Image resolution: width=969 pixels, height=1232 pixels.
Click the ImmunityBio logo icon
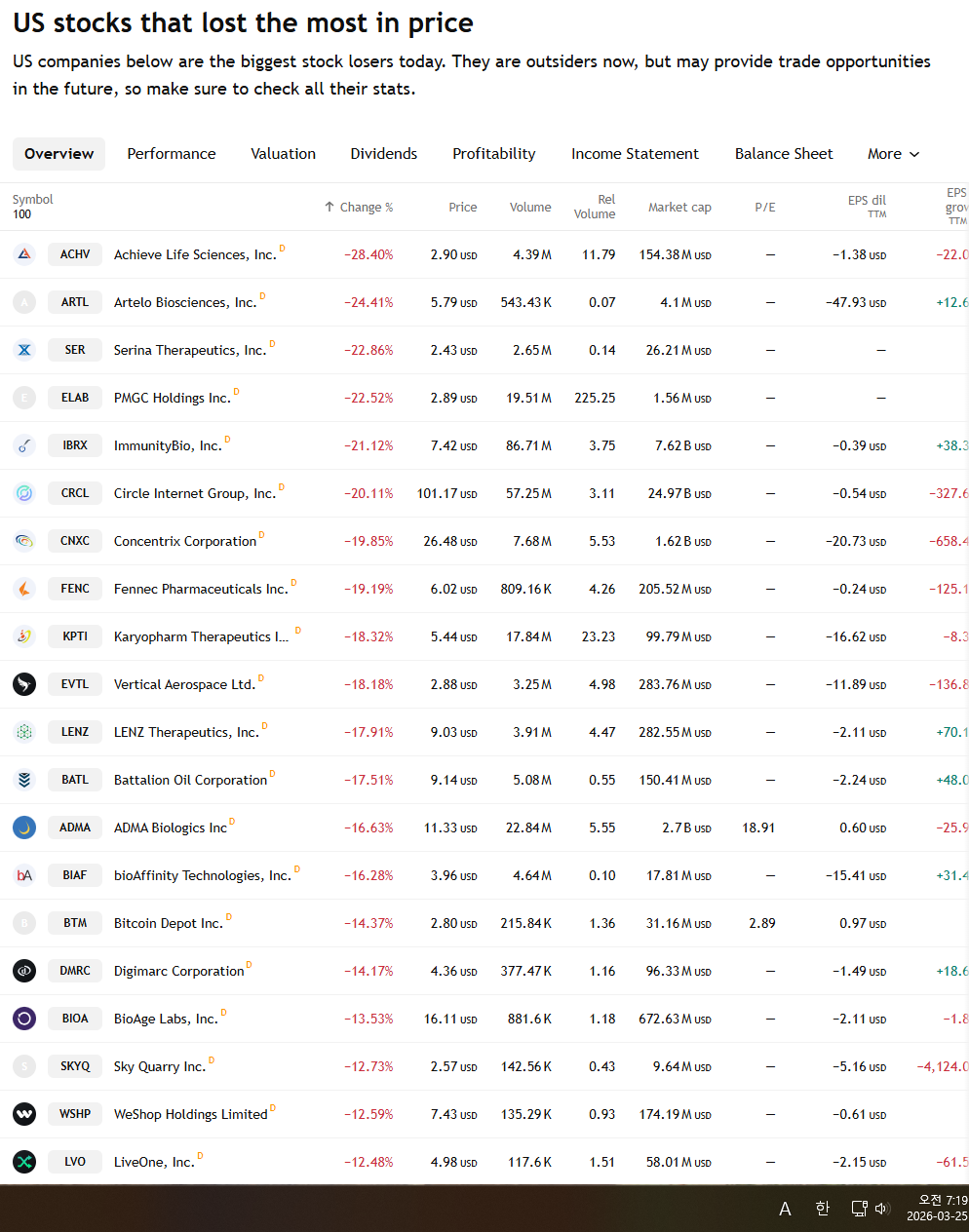[24, 445]
